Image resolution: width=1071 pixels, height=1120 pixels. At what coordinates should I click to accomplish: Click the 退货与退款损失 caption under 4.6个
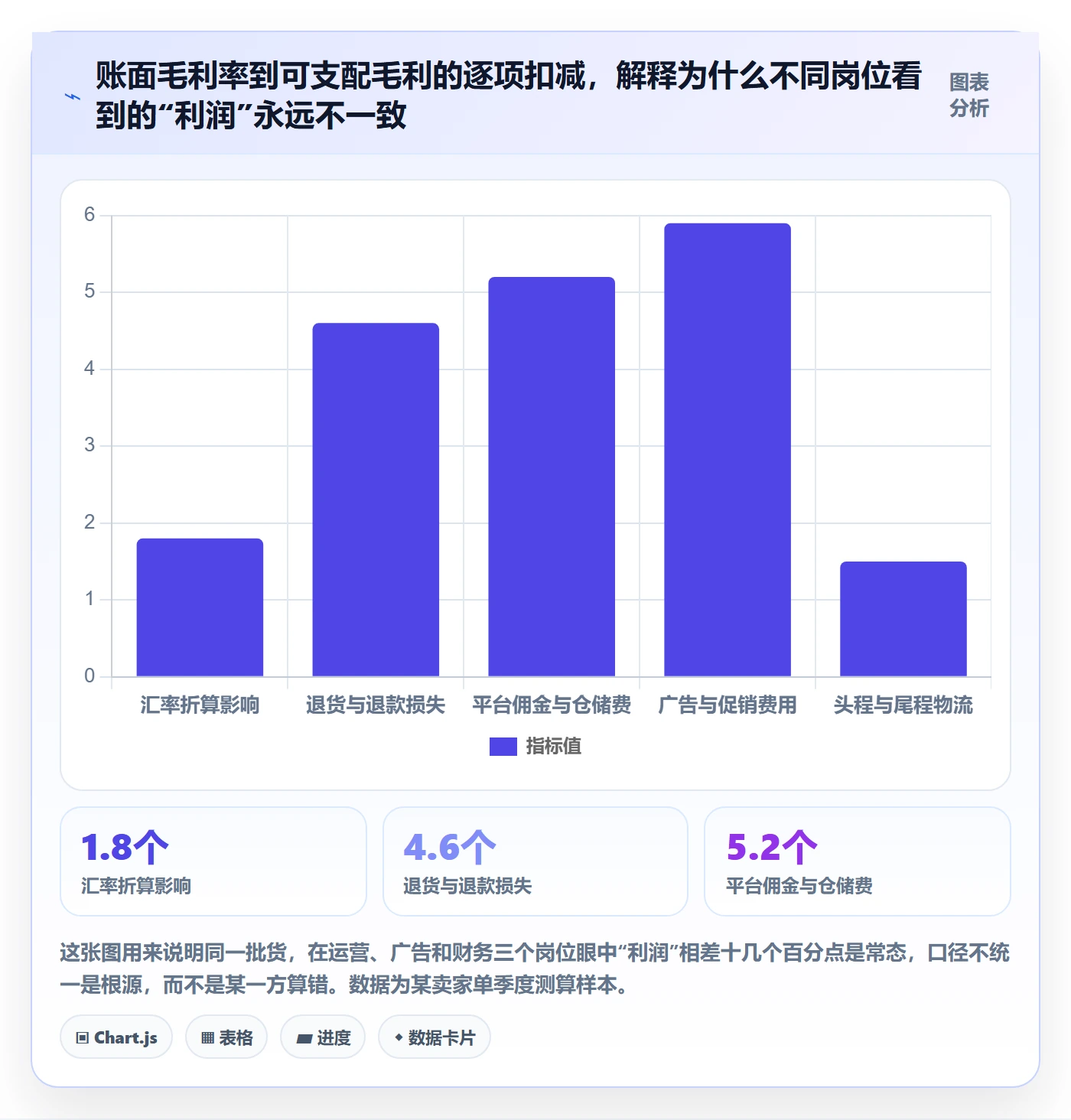(x=467, y=886)
